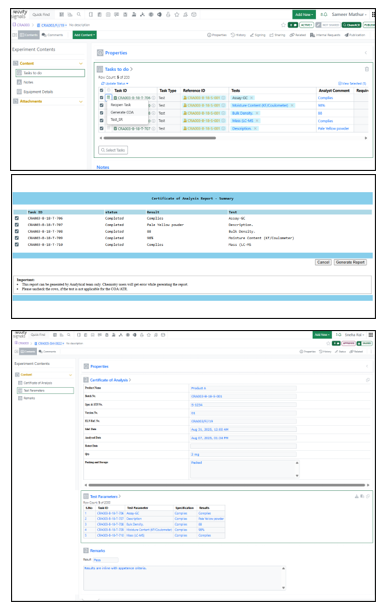Screen dimensions: 385x609
Task: Click the trash icon in Tasks to do panel
Action: coord(366,69)
